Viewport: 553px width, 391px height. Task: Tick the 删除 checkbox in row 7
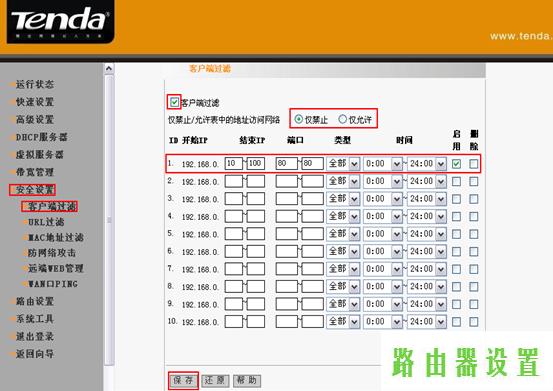474,269
